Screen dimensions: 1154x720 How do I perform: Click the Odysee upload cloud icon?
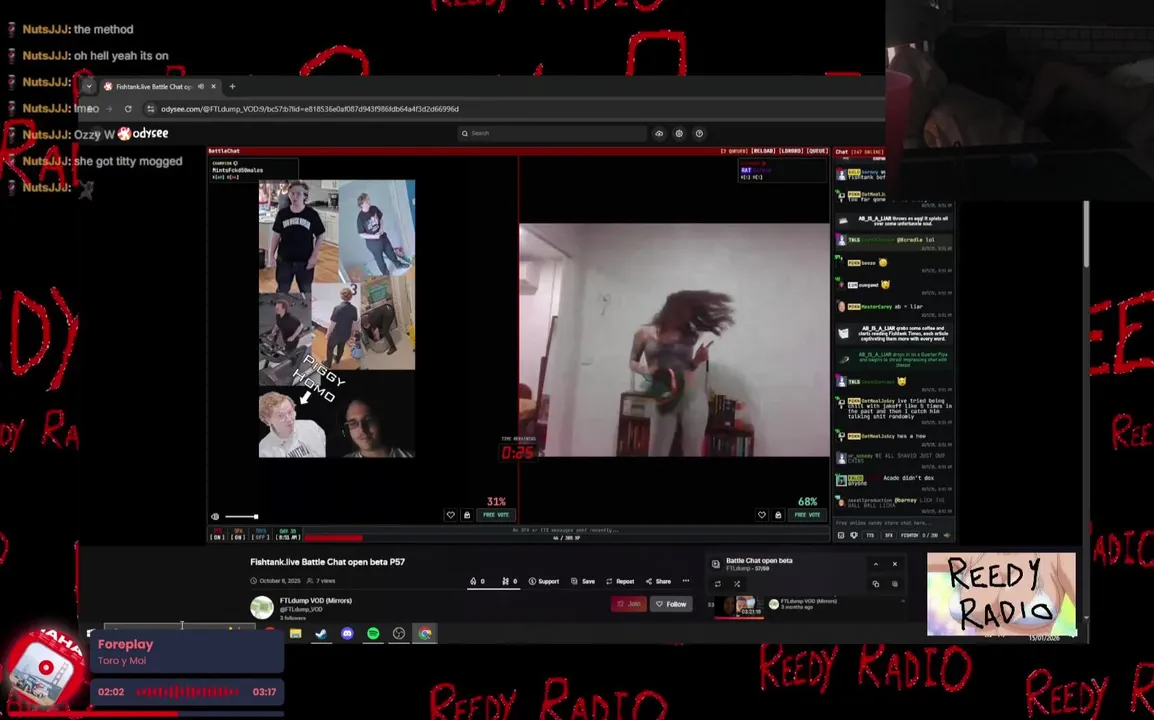pyautogui.click(x=659, y=133)
